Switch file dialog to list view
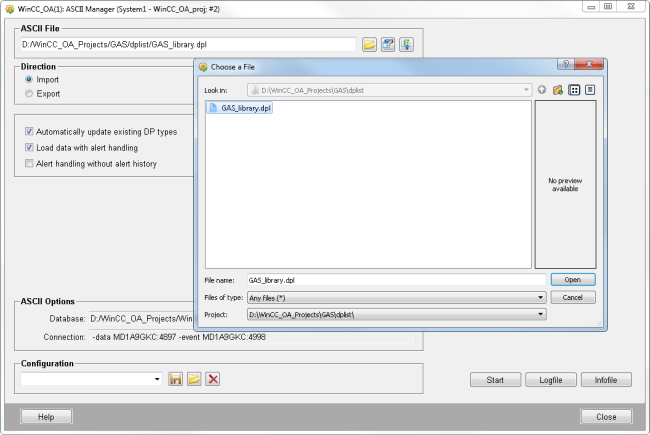650x435 pixels. coord(574,90)
